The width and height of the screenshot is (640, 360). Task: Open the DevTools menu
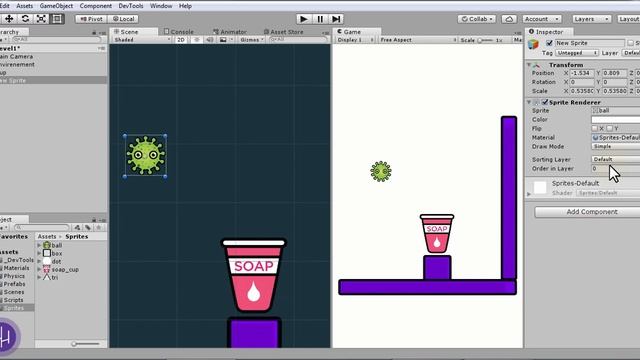pos(131,6)
